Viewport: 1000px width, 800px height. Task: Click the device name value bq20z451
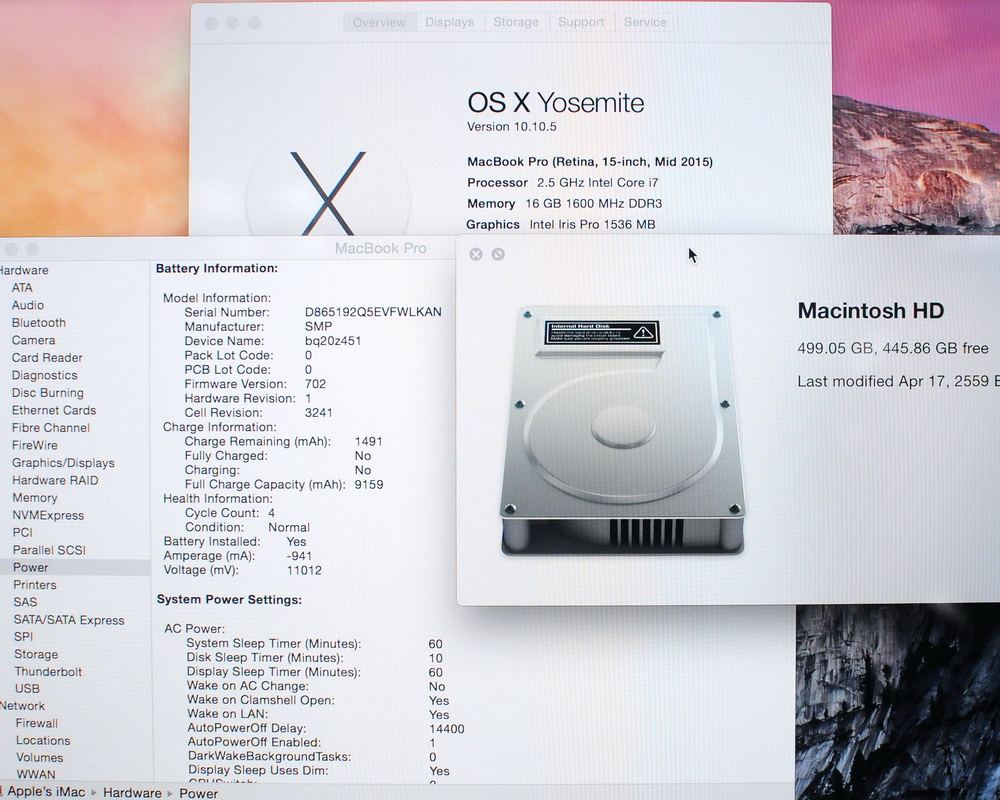pyautogui.click(x=333, y=341)
